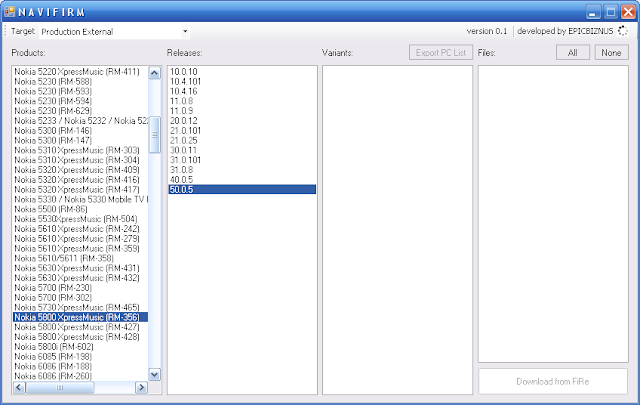Select Nokia 5300 (RM-146)
This screenshot has width=640, height=405.
80,130
